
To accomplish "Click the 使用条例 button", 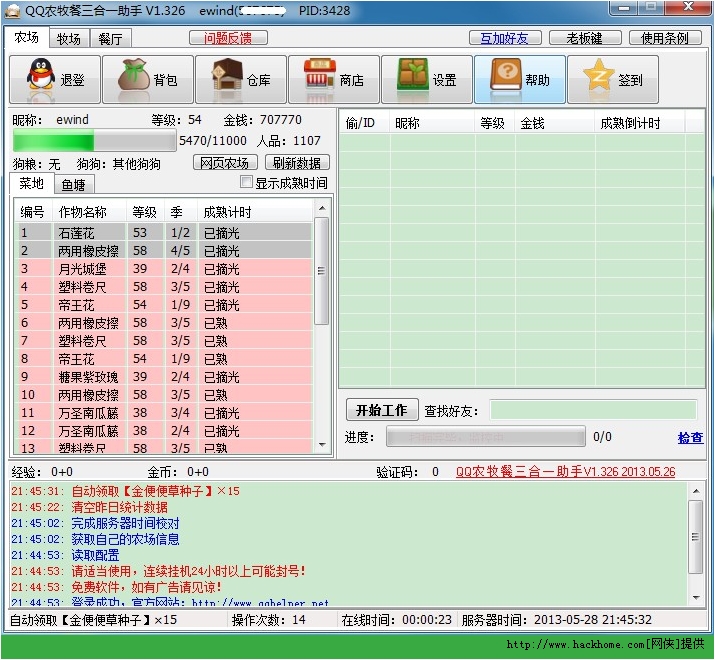I will (665, 38).
